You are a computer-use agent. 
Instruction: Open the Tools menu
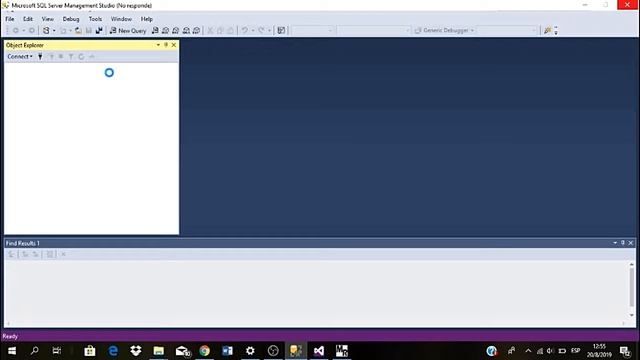[x=95, y=19]
